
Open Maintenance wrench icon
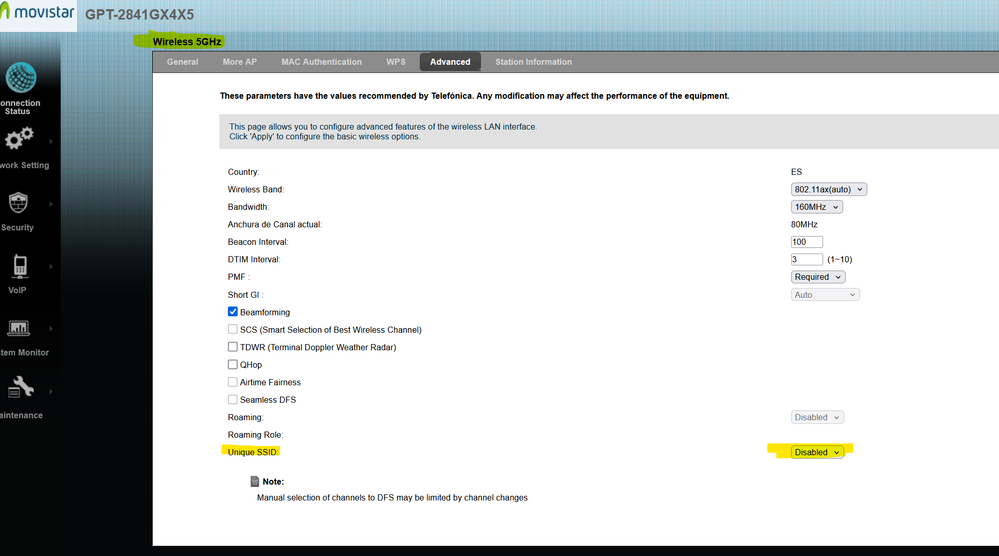(19, 389)
